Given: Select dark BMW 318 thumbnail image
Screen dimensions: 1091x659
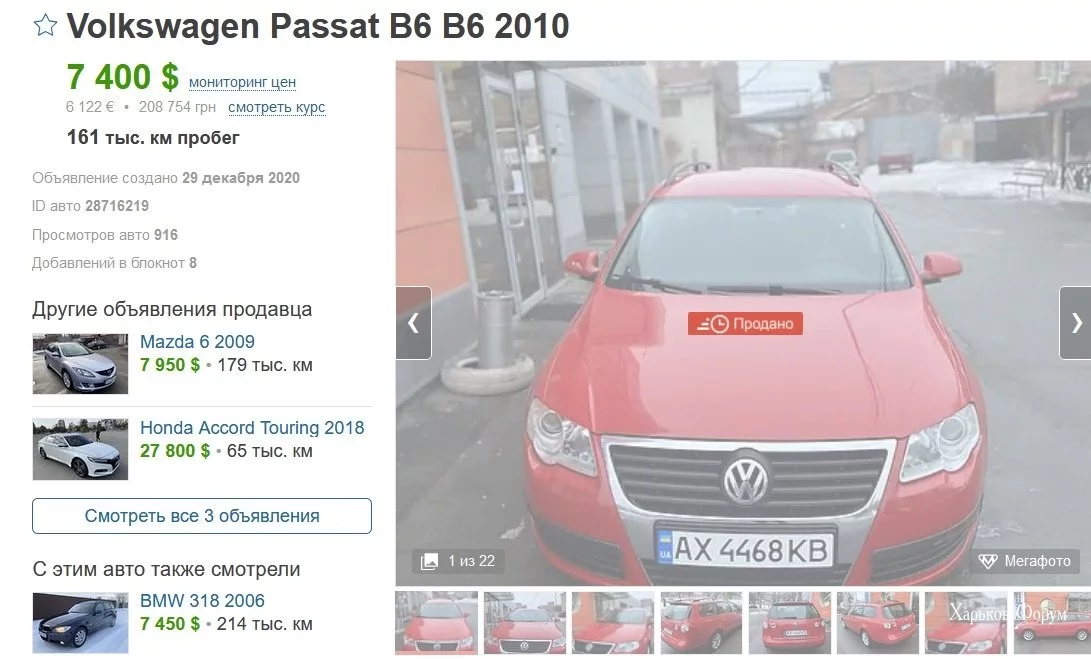Looking at the screenshot, I should click(80, 623).
